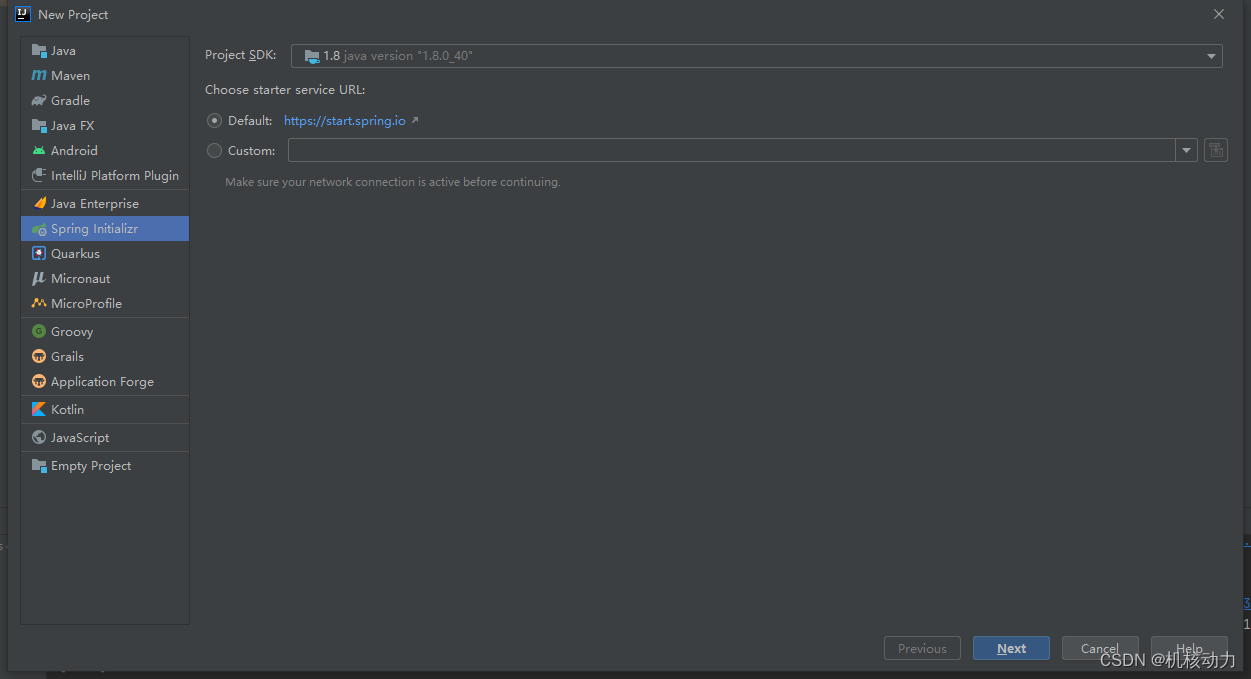Select Grails in the generator list
Screen dimensions: 1251x679
(x=105, y=357)
